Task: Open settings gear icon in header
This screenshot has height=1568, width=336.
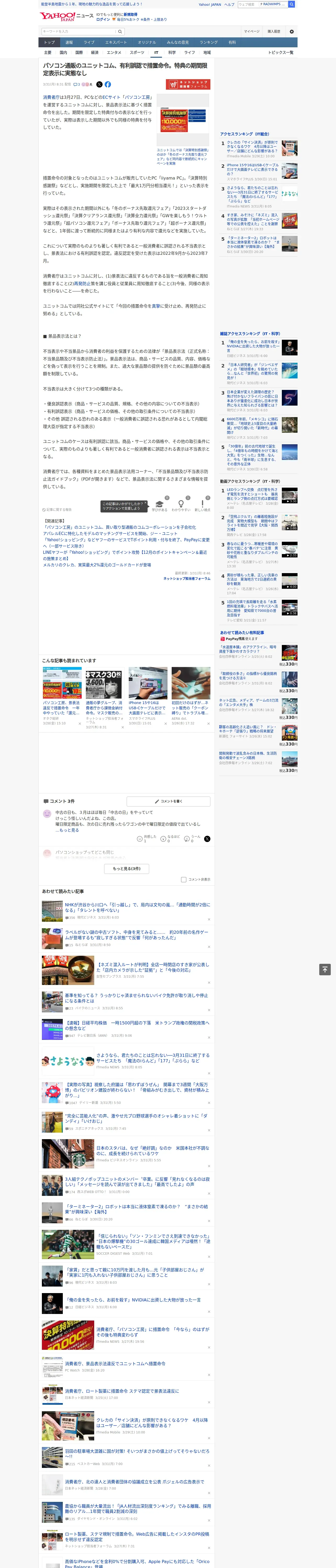Action: coord(292,31)
